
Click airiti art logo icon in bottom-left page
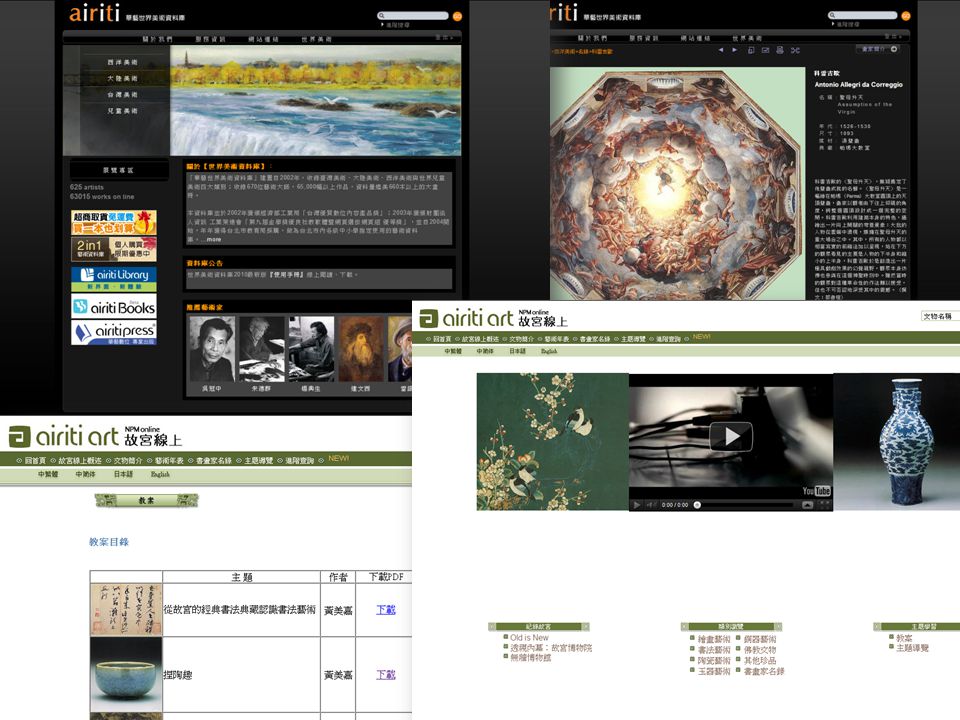tap(19, 437)
